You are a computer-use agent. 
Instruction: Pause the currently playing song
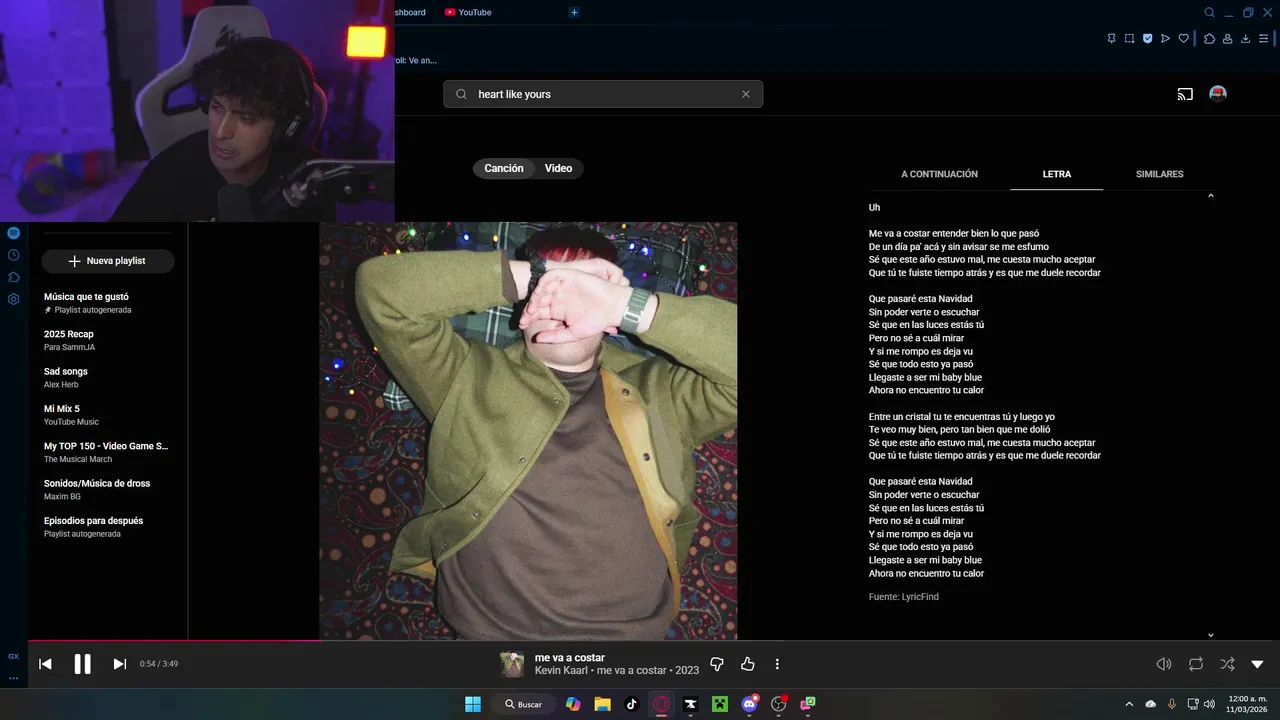click(83, 664)
